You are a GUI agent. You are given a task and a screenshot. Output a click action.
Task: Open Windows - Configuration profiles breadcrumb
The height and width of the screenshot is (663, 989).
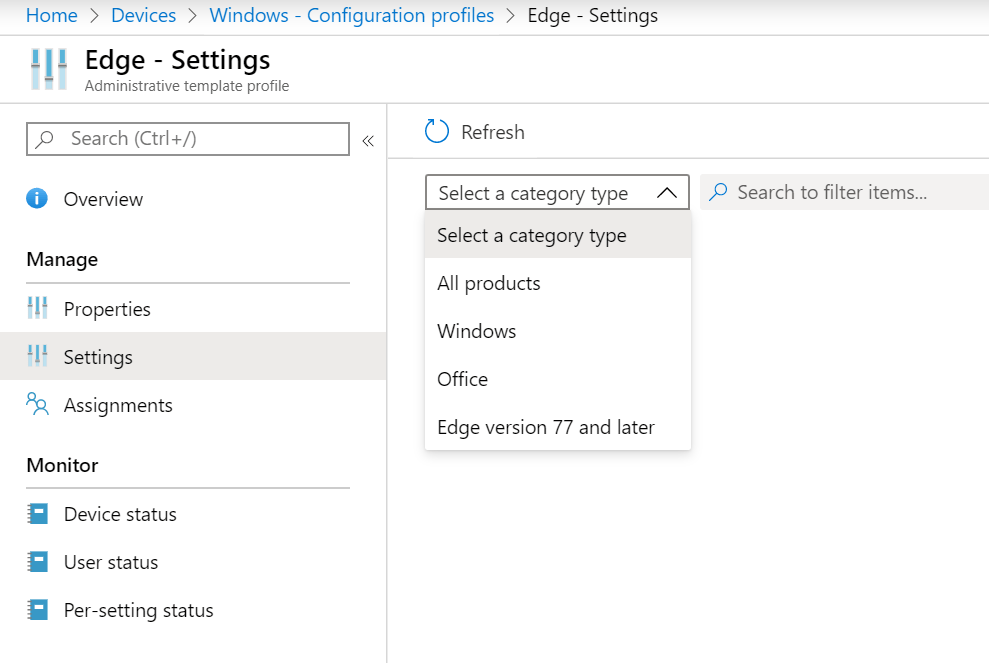(351, 15)
